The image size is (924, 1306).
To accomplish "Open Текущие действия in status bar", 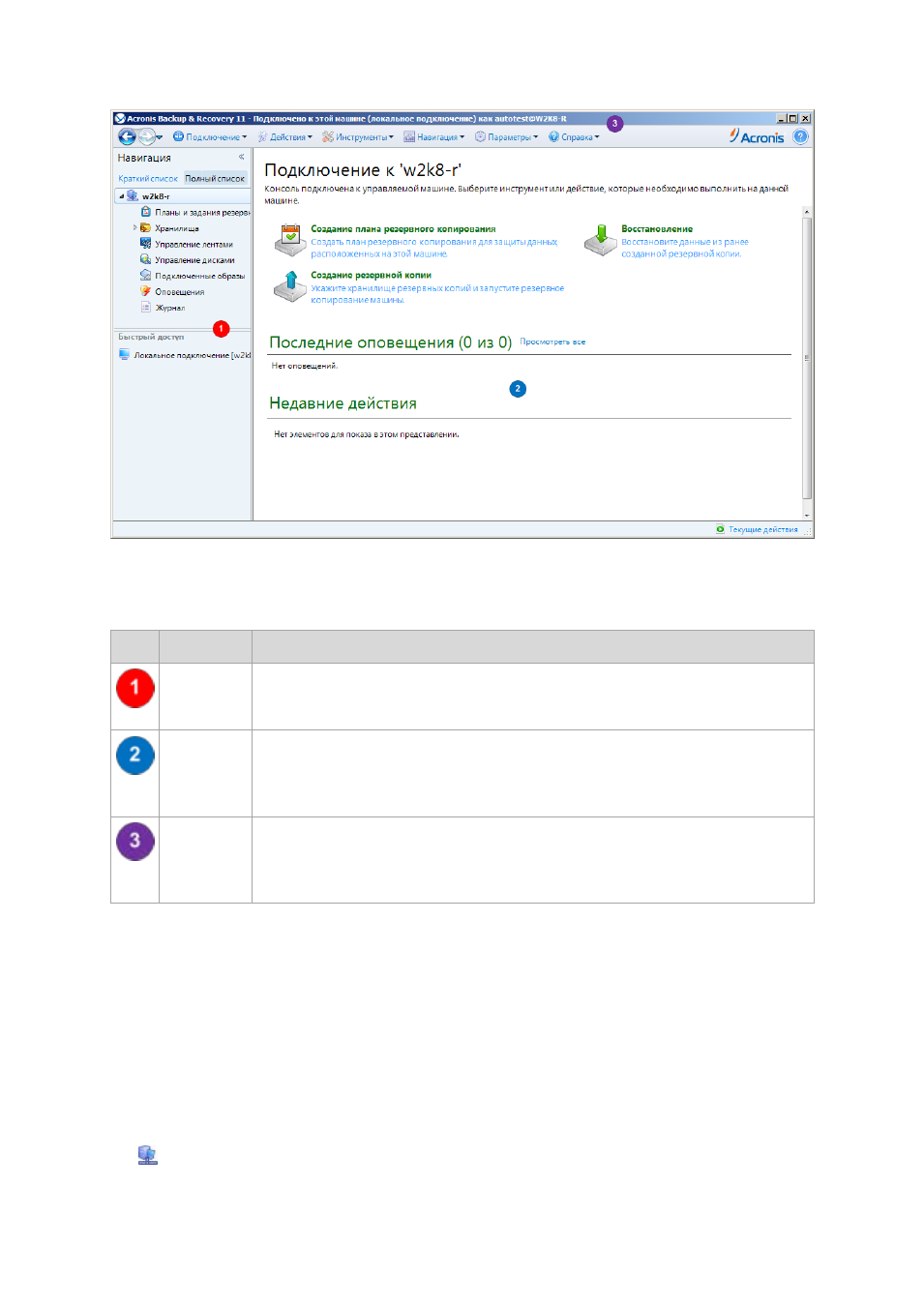I will pos(762,529).
